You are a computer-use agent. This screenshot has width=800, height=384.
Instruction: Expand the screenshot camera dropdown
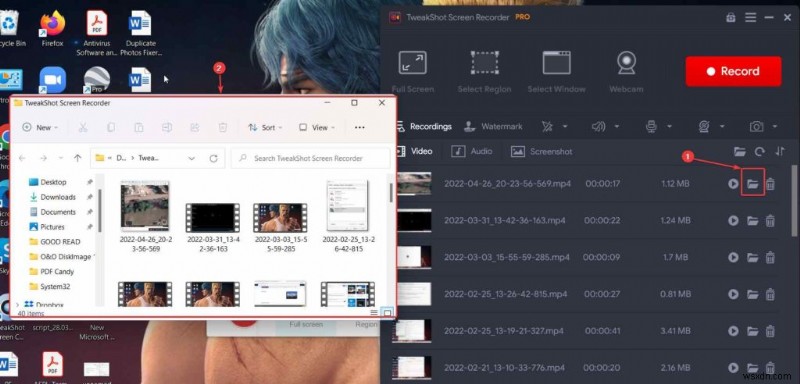pyautogui.click(x=775, y=126)
